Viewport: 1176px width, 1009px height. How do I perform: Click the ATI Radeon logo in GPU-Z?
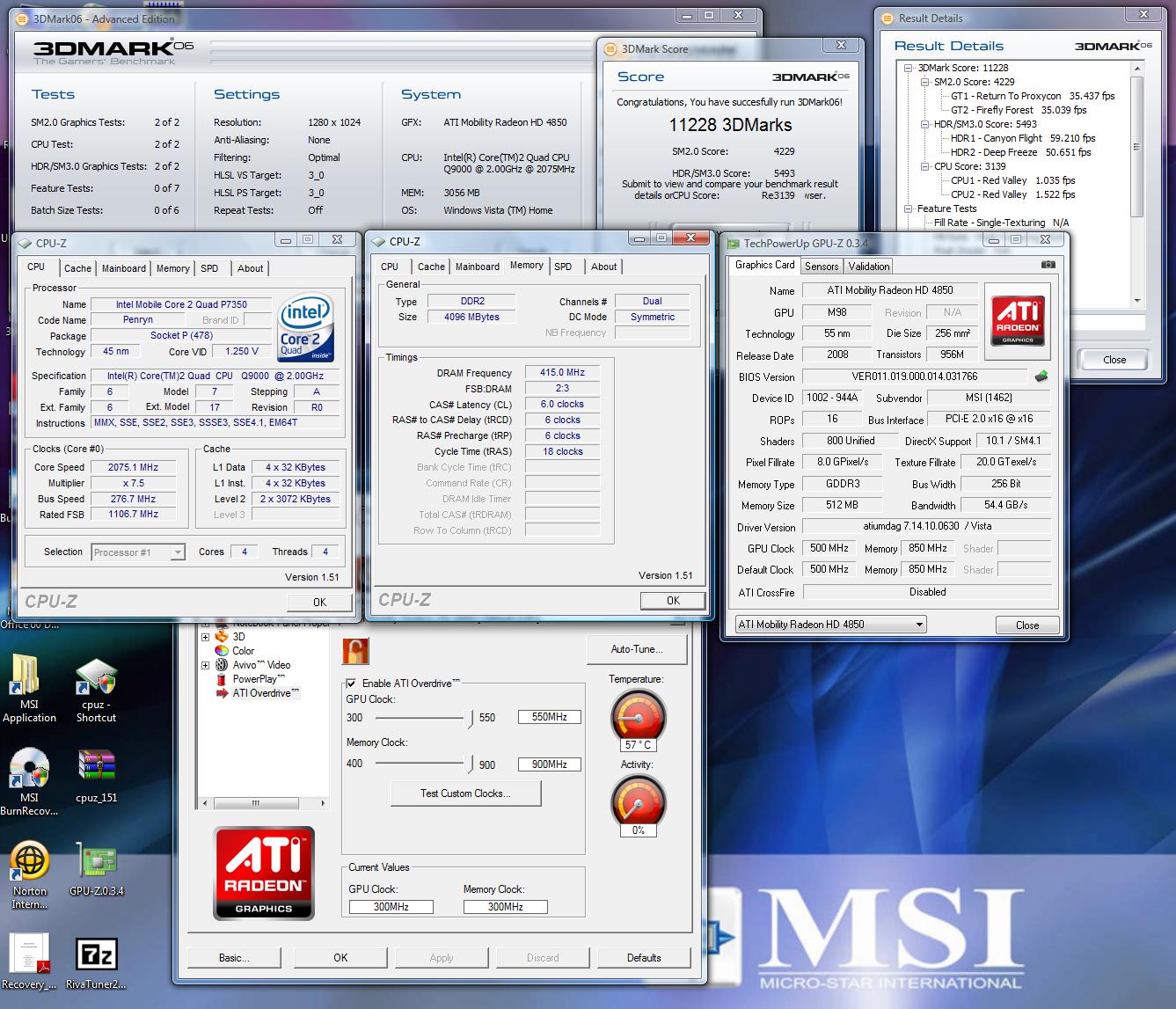[x=1018, y=319]
